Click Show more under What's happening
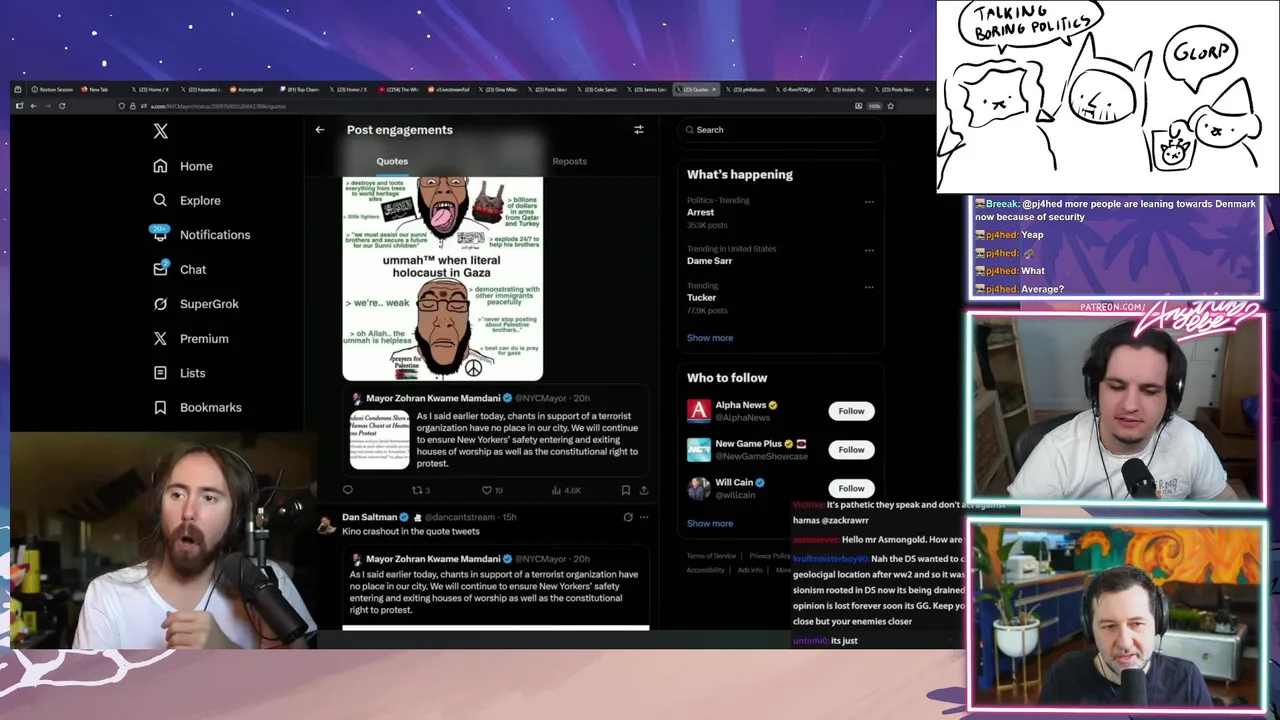This screenshot has width=1280, height=720. [x=710, y=338]
